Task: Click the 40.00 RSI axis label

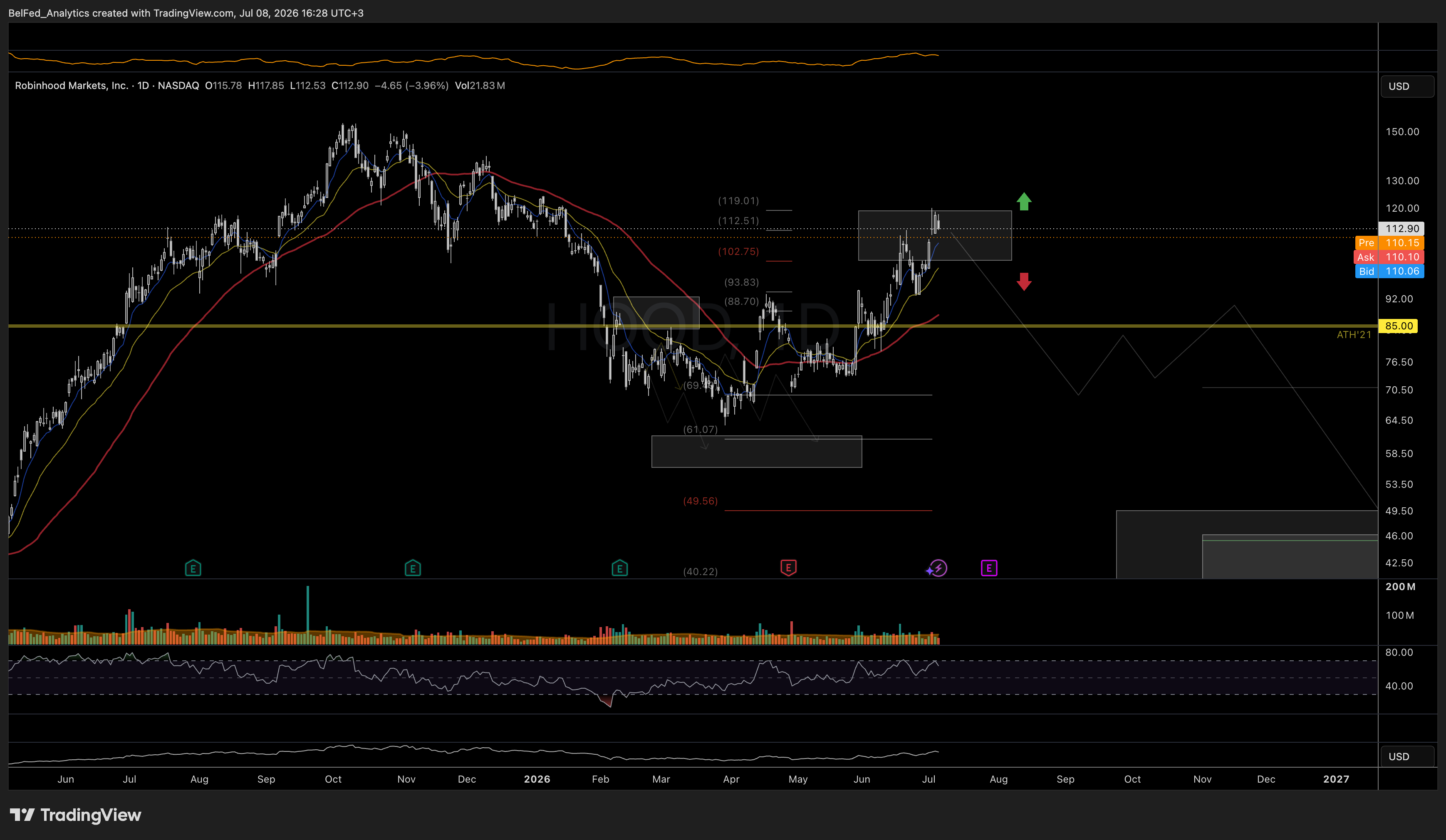Action: pos(1399,686)
